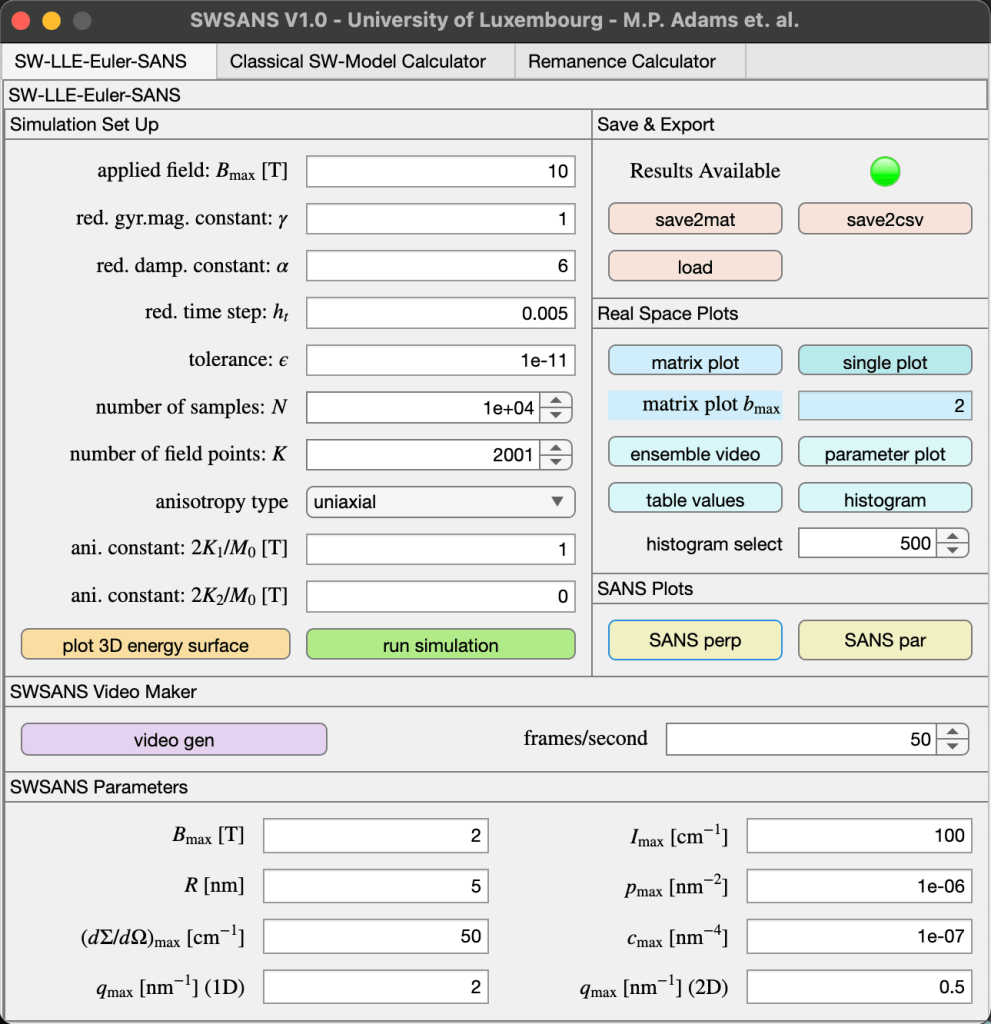Show the matrix plot
The height and width of the screenshot is (1024, 991).
pyautogui.click(x=695, y=362)
